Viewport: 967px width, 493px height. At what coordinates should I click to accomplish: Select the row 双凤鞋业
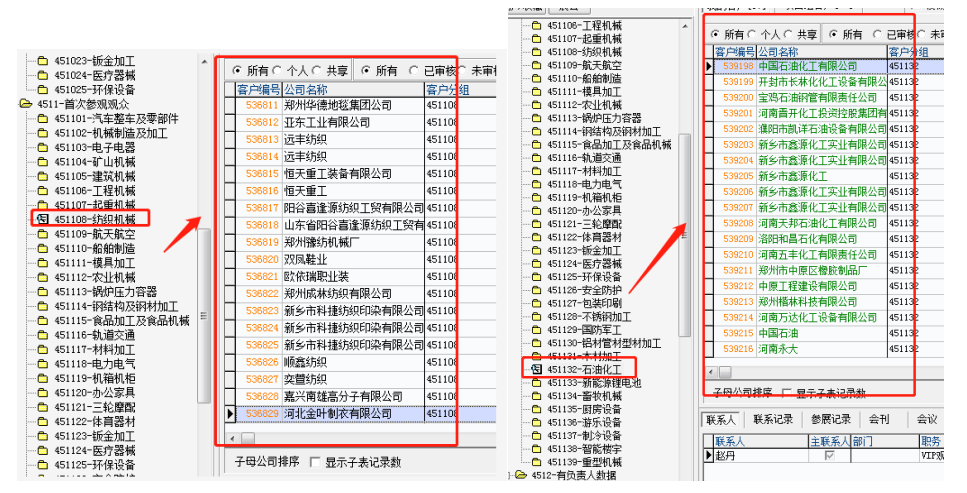[x=360, y=260]
